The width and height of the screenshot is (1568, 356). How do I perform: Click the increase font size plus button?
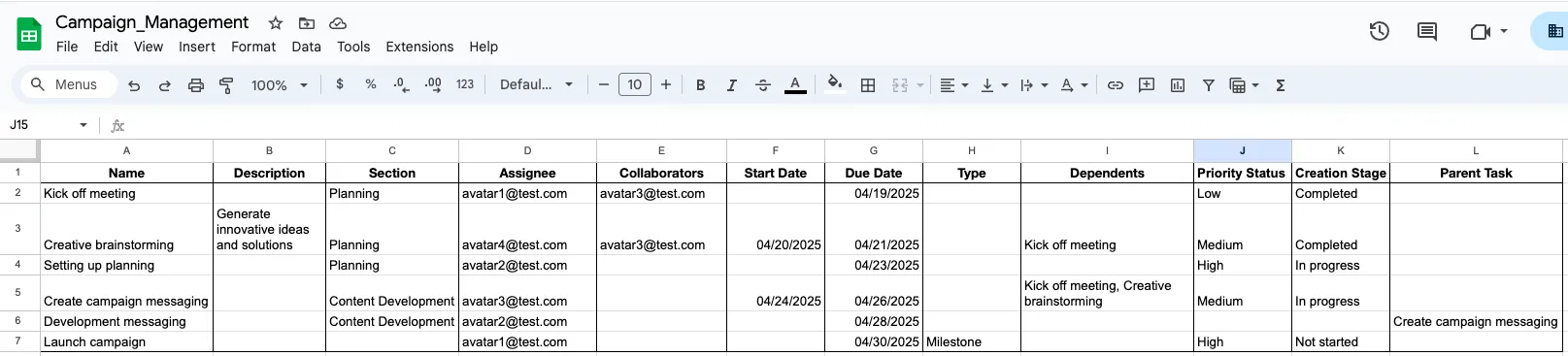pyautogui.click(x=666, y=85)
